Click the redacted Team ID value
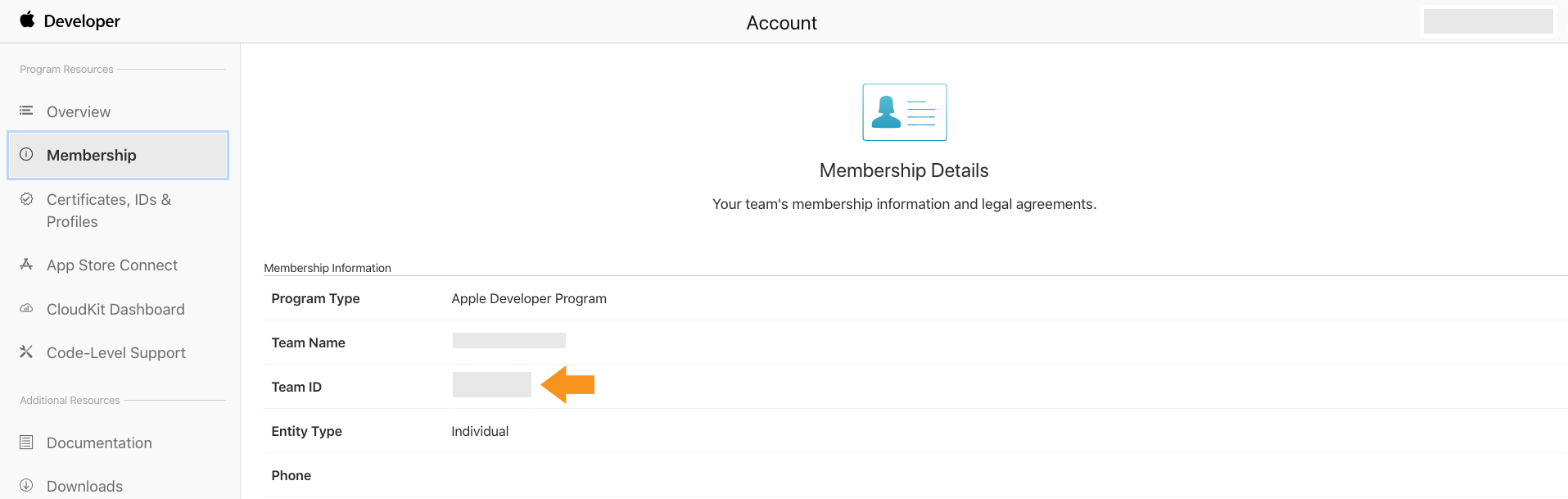1568x499 pixels. pos(491,385)
